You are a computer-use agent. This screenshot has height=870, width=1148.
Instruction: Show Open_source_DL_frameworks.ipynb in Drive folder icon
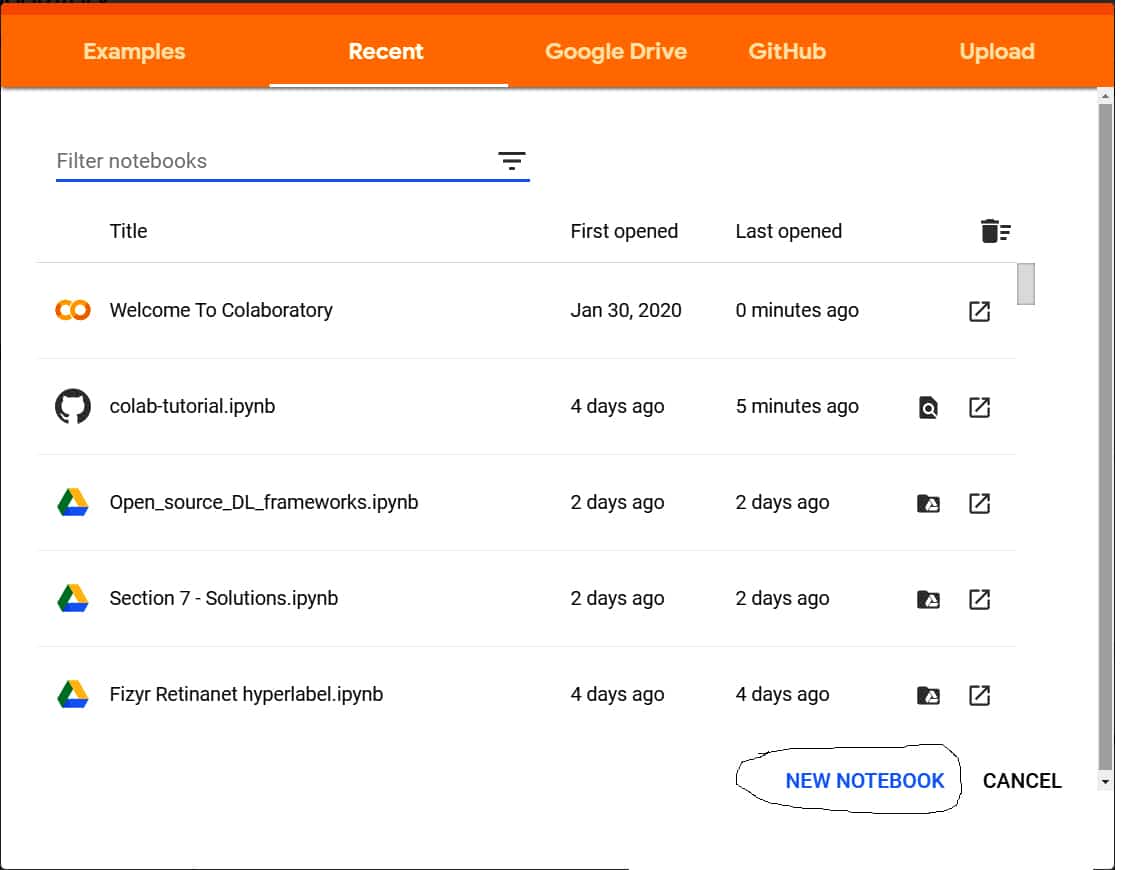[x=928, y=503]
